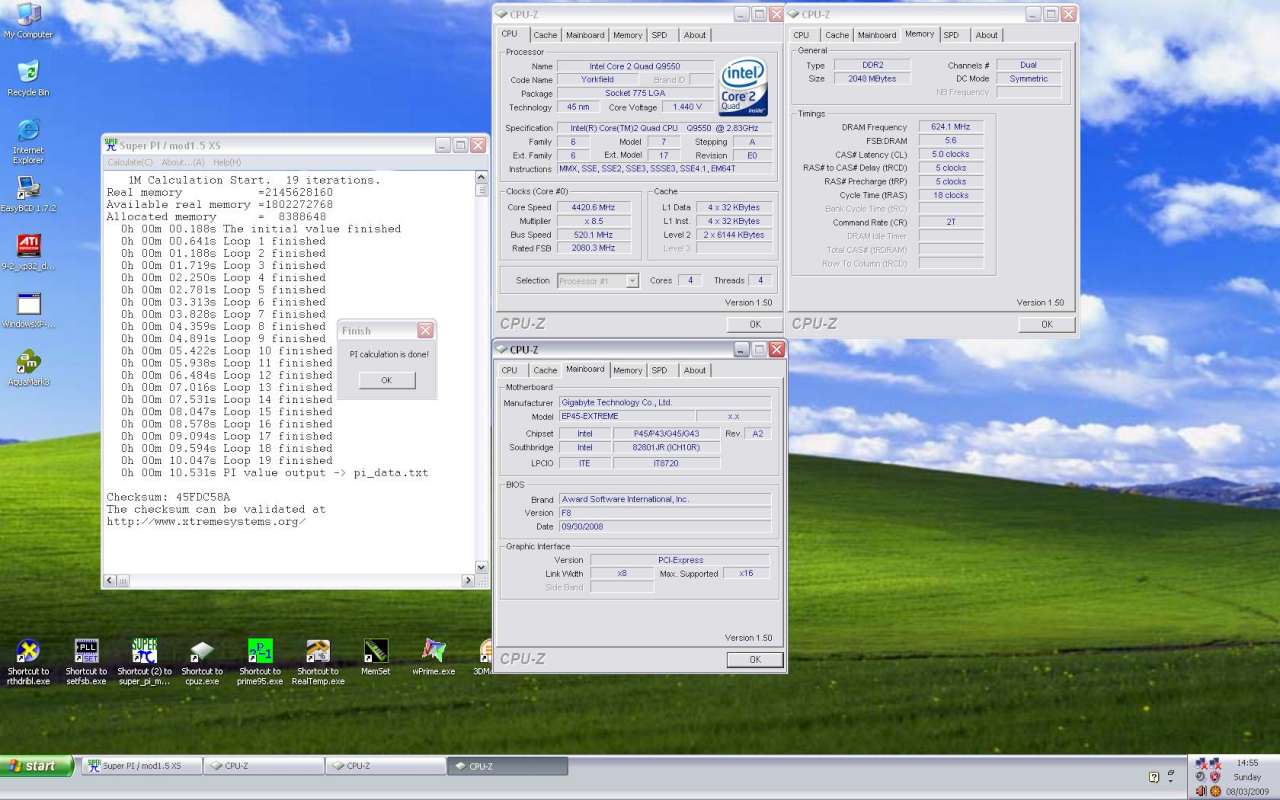Click the Command Rate 2T value
This screenshot has width=1280, height=800.
[x=950, y=222]
